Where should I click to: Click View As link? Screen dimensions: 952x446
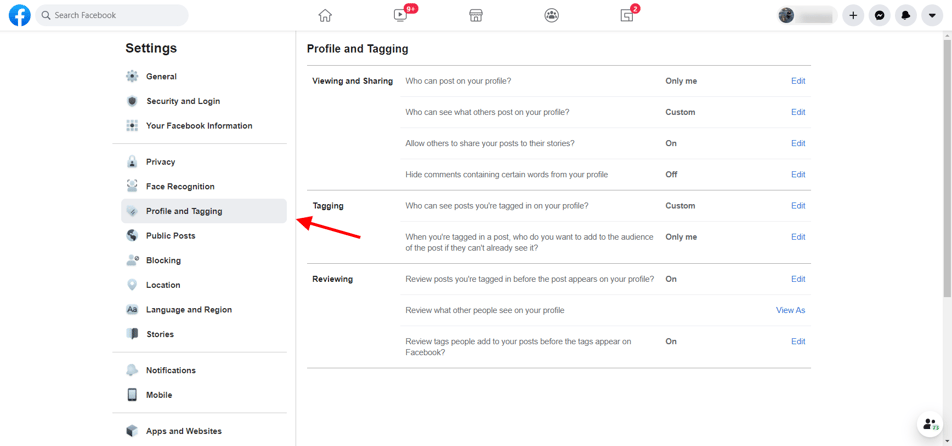pyautogui.click(x=790, y=310)
